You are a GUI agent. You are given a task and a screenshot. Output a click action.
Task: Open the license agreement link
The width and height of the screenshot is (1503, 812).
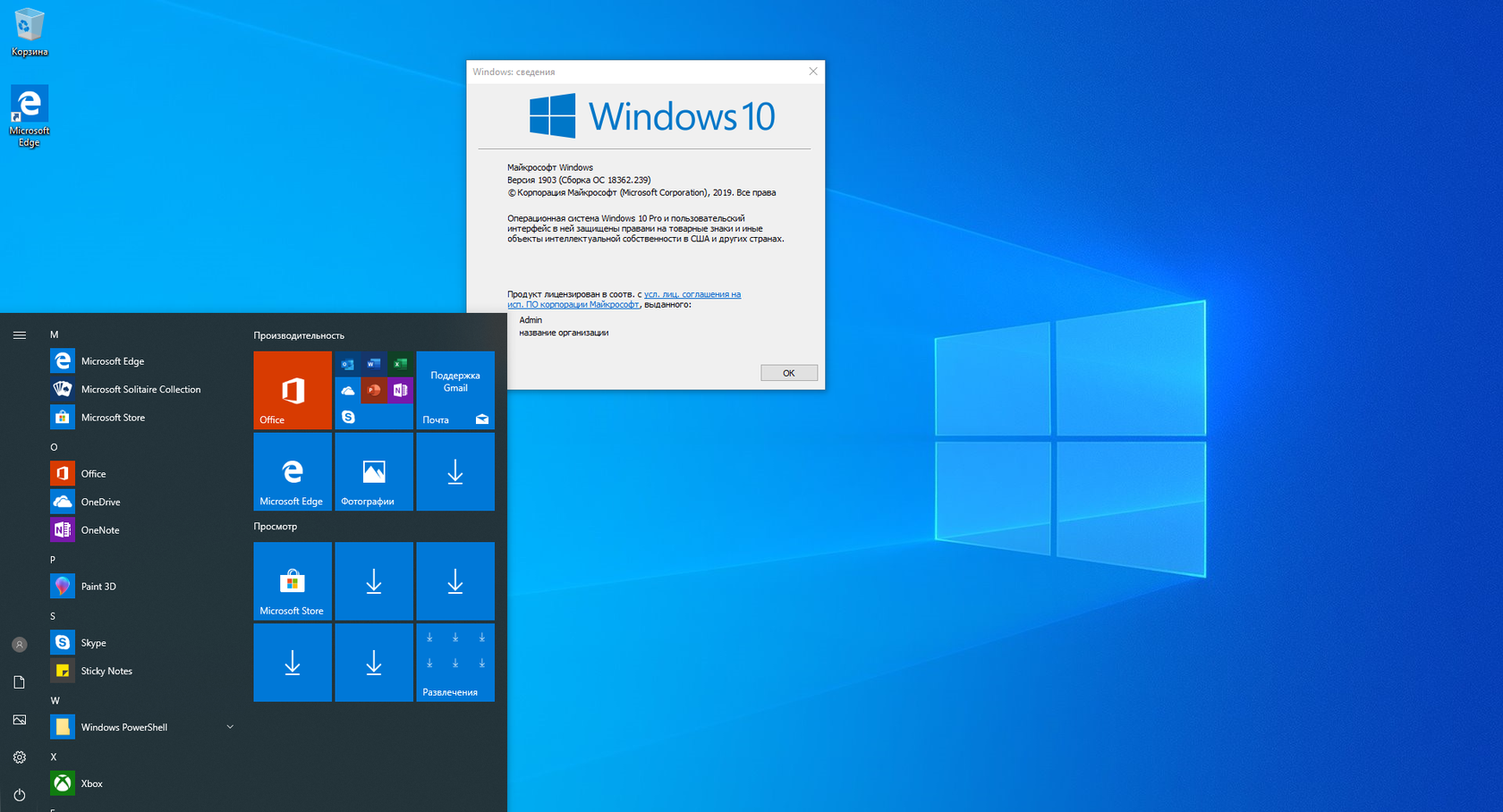624,299
